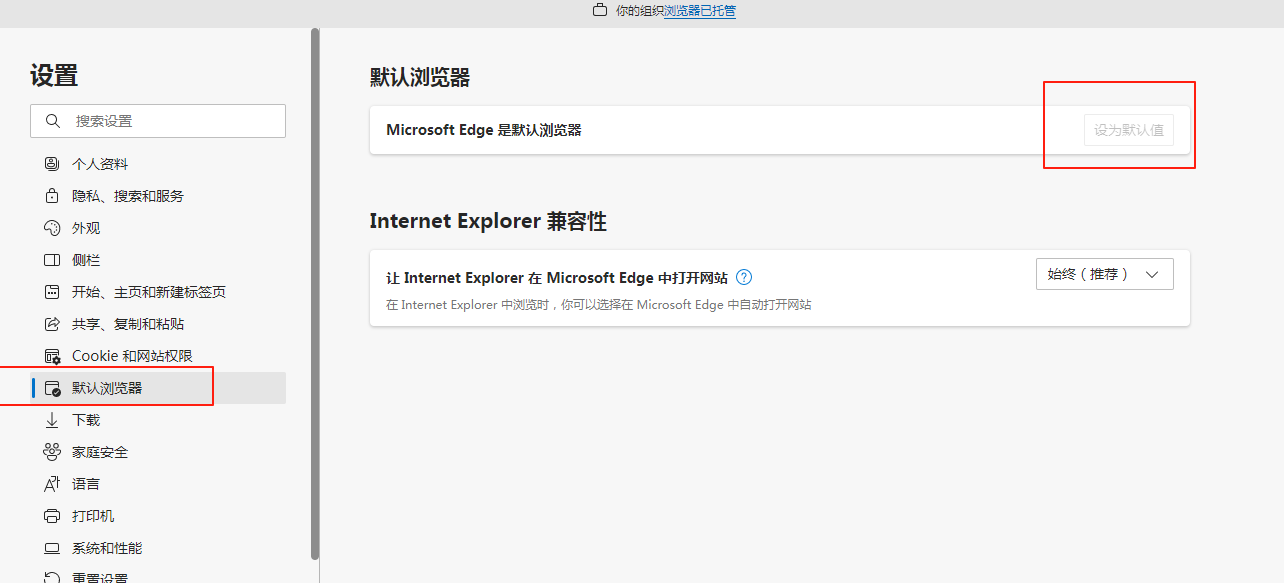Click the Default browser (默认浏览器) icon
The height and width of the screenshot is (583, 1284).
pos(53,388)
